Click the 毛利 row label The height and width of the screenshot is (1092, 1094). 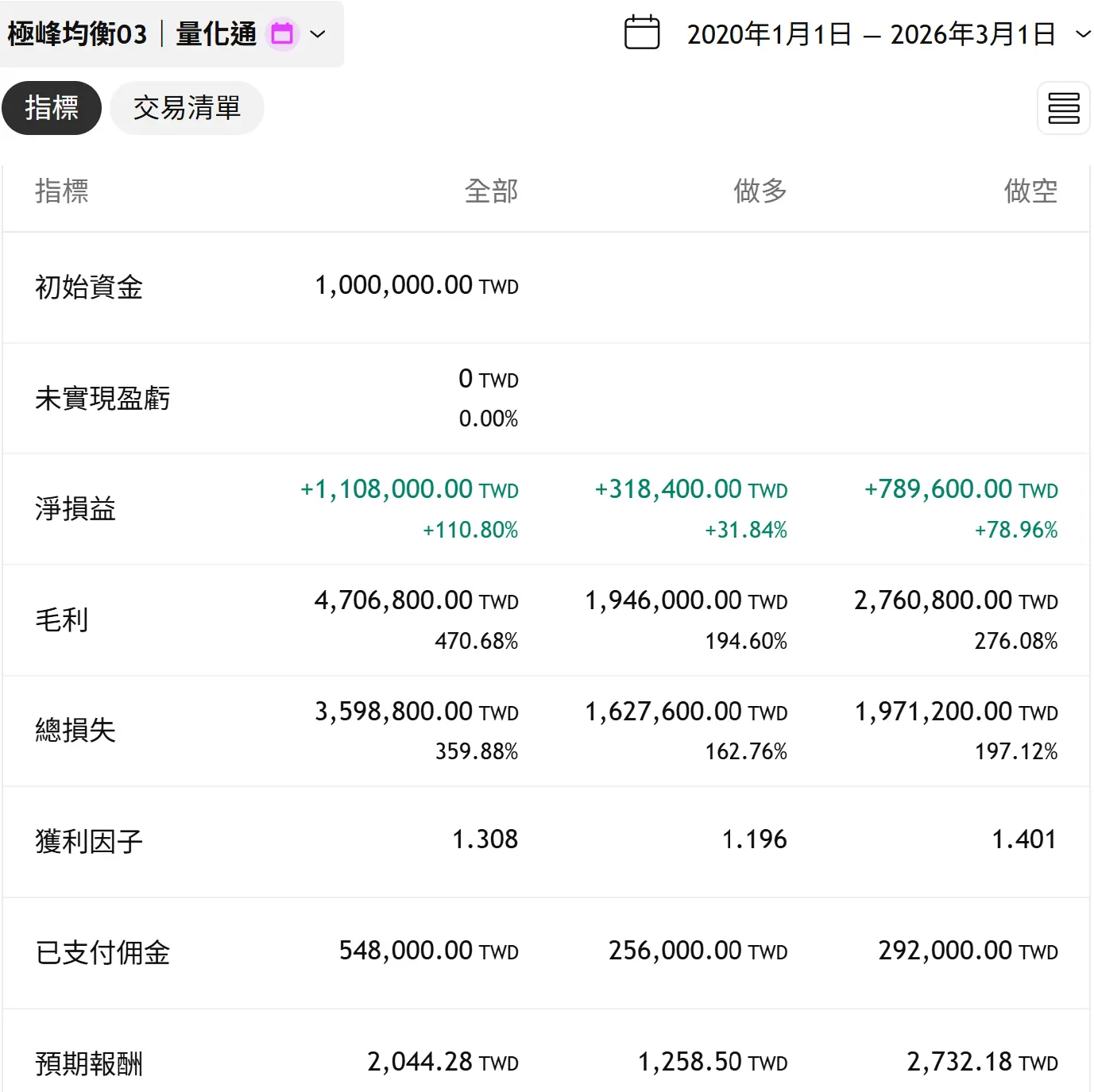pos(62,620)
